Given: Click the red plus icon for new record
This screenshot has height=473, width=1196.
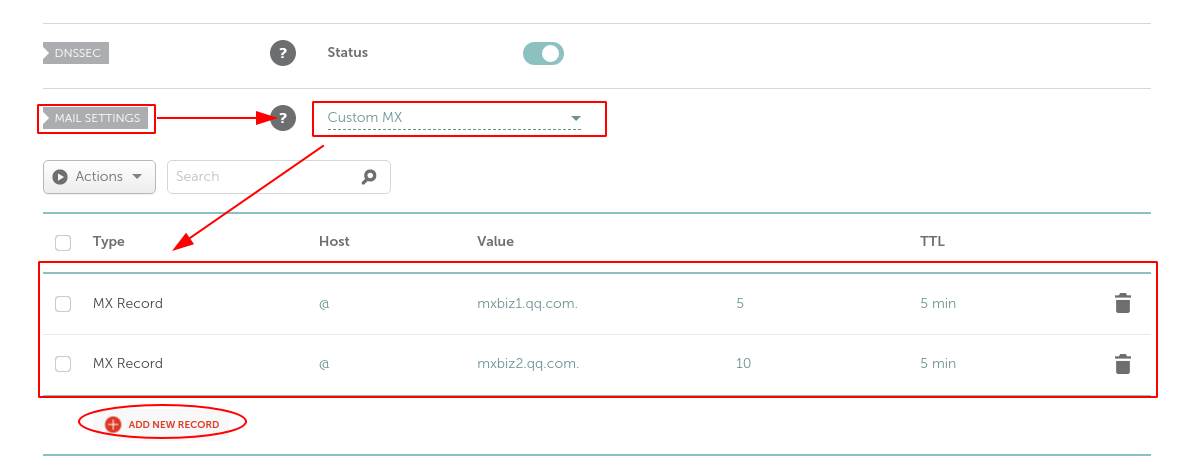Looking at the screenshot, I should tap(113, 424).
